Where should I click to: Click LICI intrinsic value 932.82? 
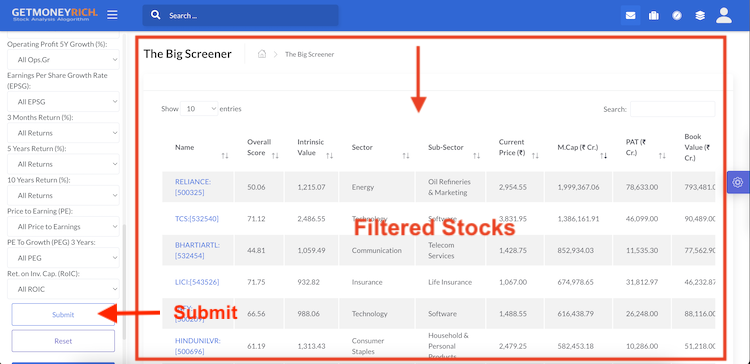click(x=309, y=282)
